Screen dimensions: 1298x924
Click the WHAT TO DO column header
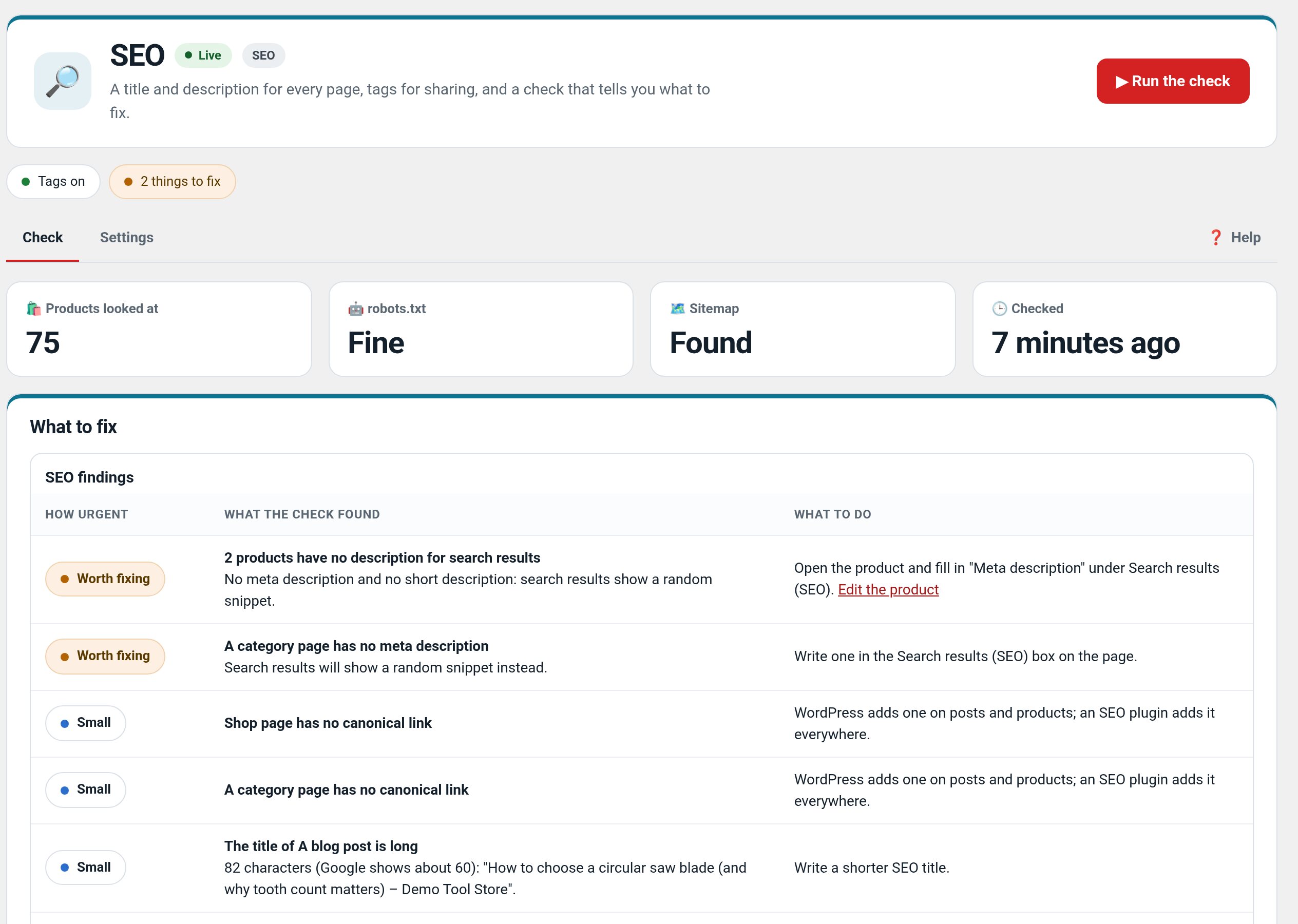coord(832,514)
